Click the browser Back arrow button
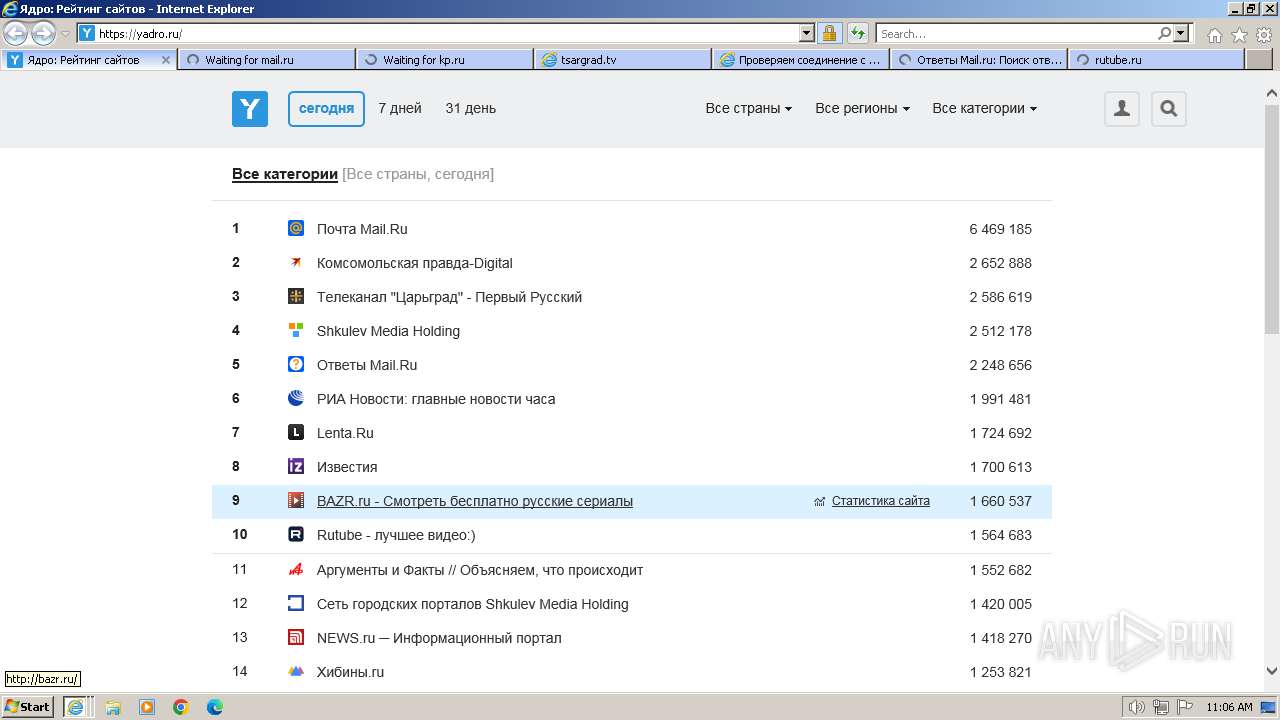 (x=16, y=34)
